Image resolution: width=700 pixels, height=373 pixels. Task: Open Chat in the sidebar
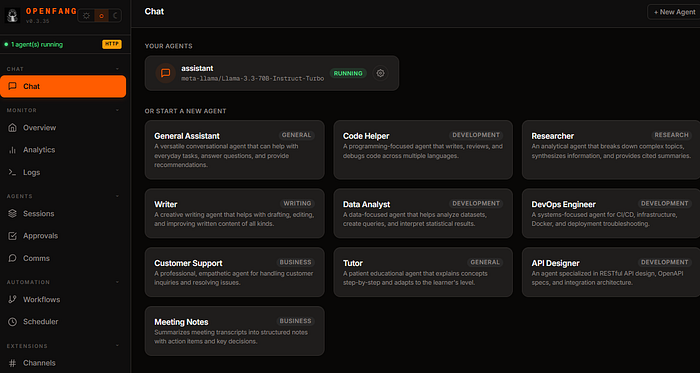[x=63, y=86]
